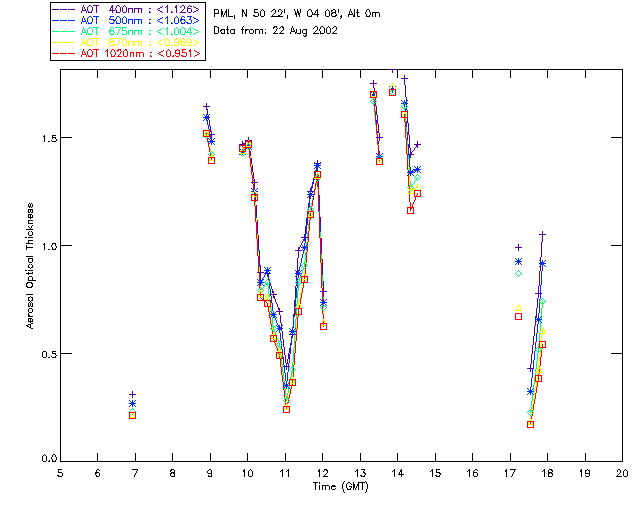Image resolution: width=640 pixels, height=512 pixels.
Task: Click the x-axis tick label "15"
Action: pyautogui.click(x=435, y=473)
